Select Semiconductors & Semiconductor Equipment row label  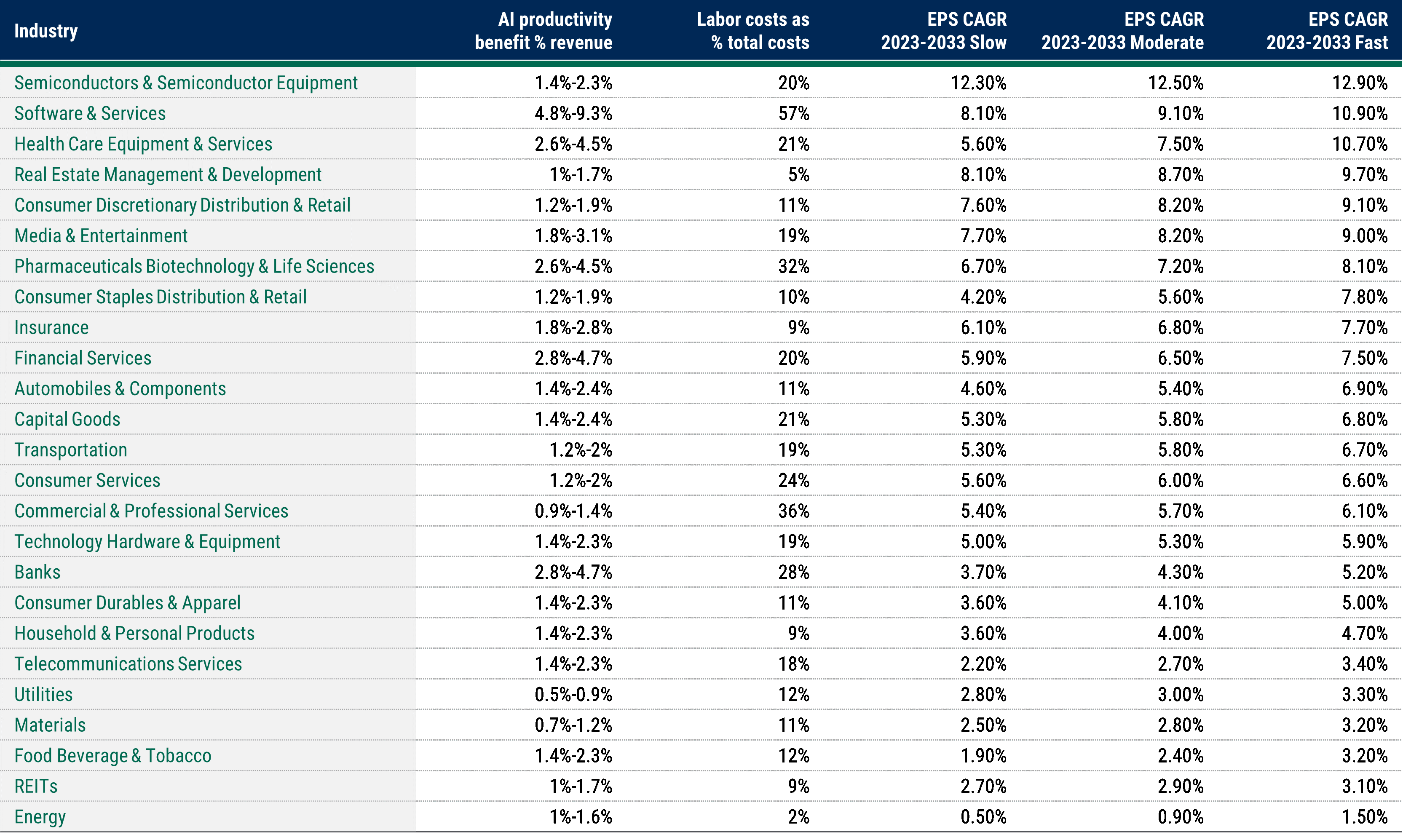click(x=186, y=83)
